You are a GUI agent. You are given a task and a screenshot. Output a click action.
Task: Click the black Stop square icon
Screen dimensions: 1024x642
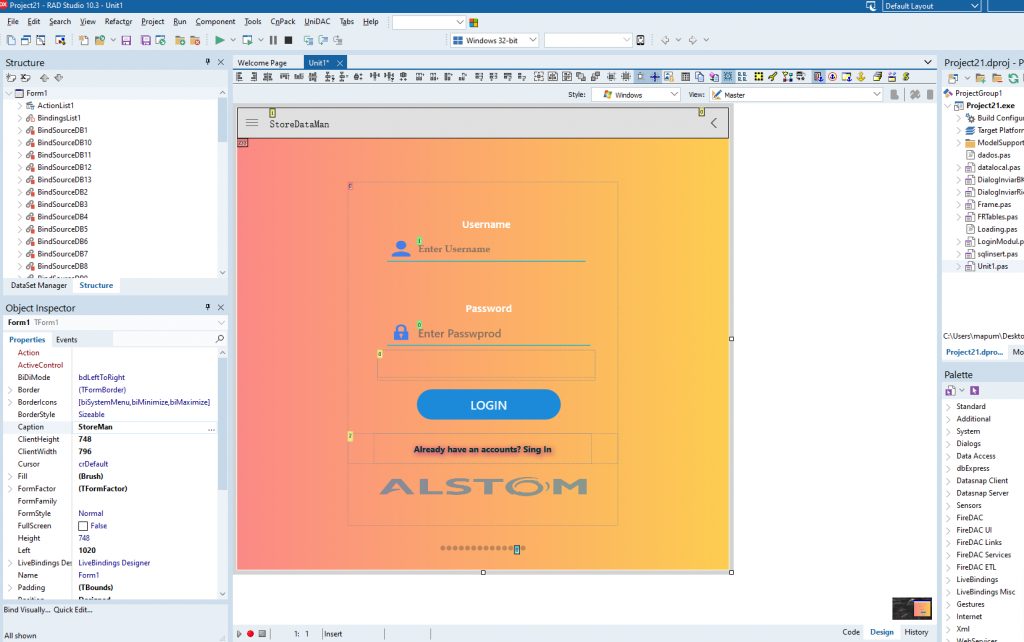tap(288, 40)
